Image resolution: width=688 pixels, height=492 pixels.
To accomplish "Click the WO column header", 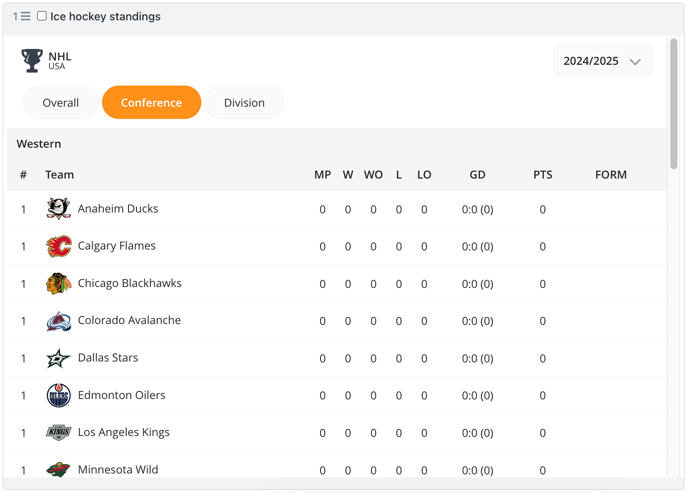I will tap(373, 175).
